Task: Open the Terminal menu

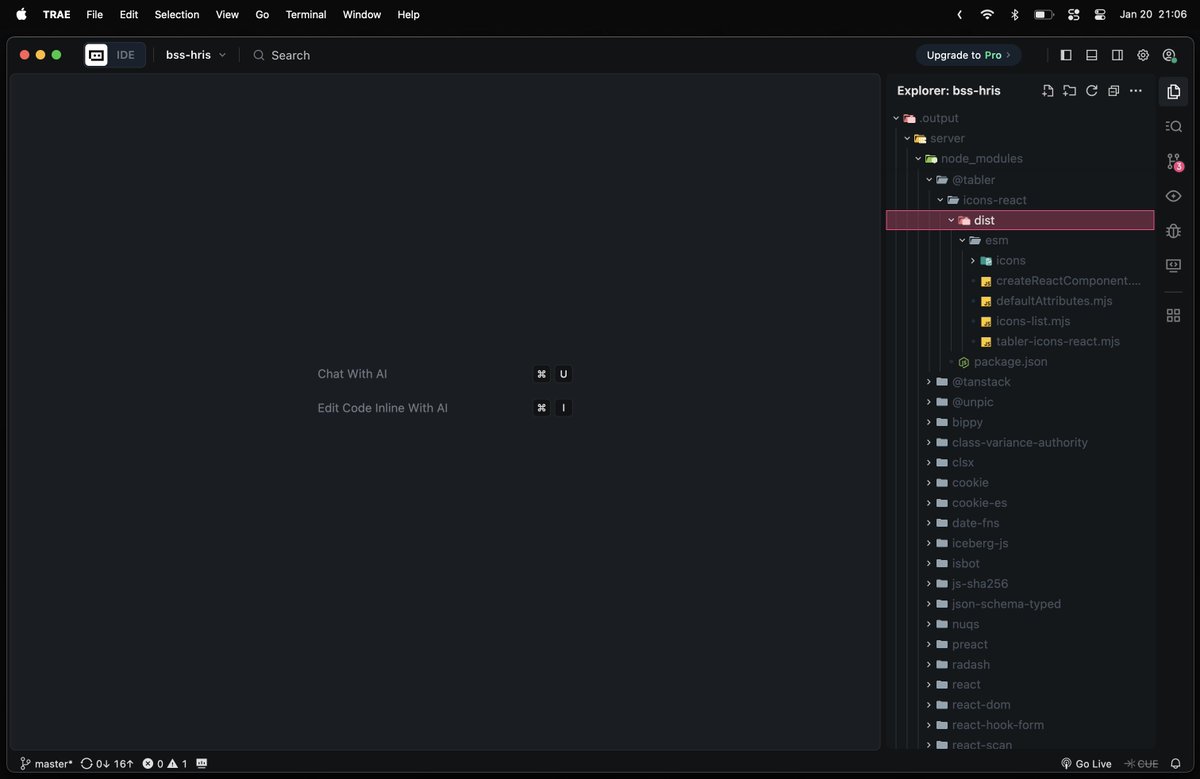Action: pos(306,15)
